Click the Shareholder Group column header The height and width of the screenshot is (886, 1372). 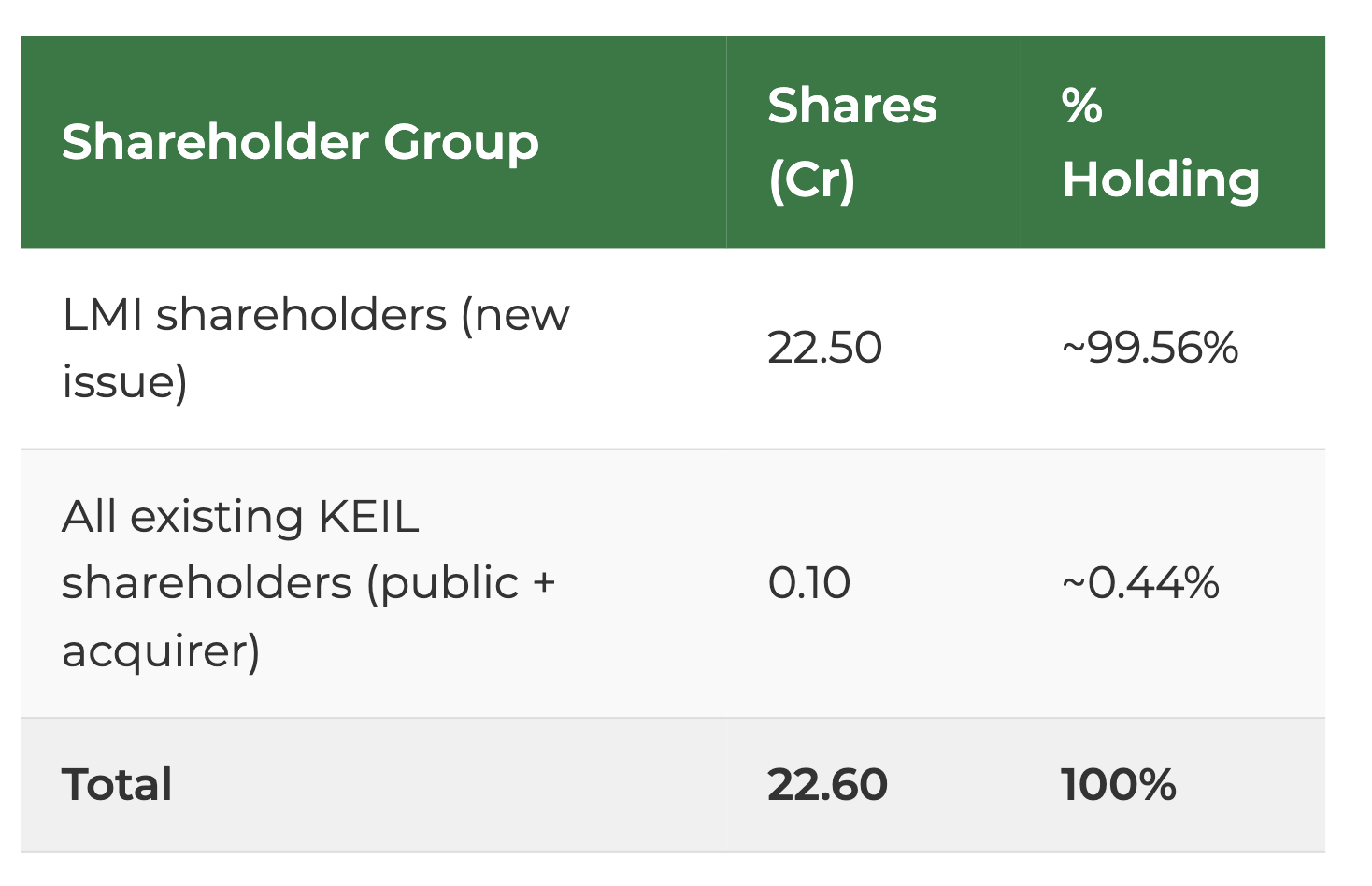pos(300,142)
